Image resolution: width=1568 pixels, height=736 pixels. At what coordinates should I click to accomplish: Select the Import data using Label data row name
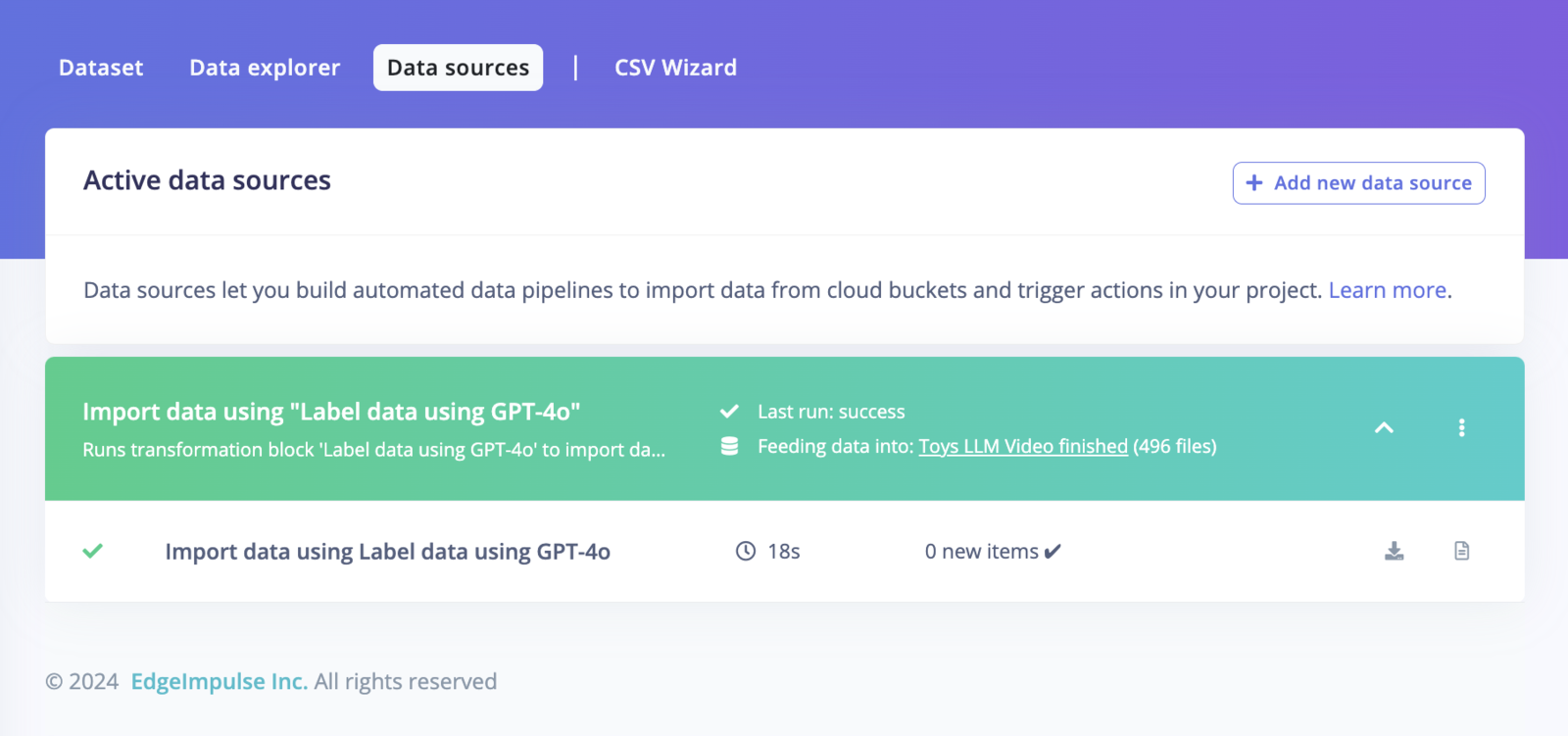click(387, 552)
